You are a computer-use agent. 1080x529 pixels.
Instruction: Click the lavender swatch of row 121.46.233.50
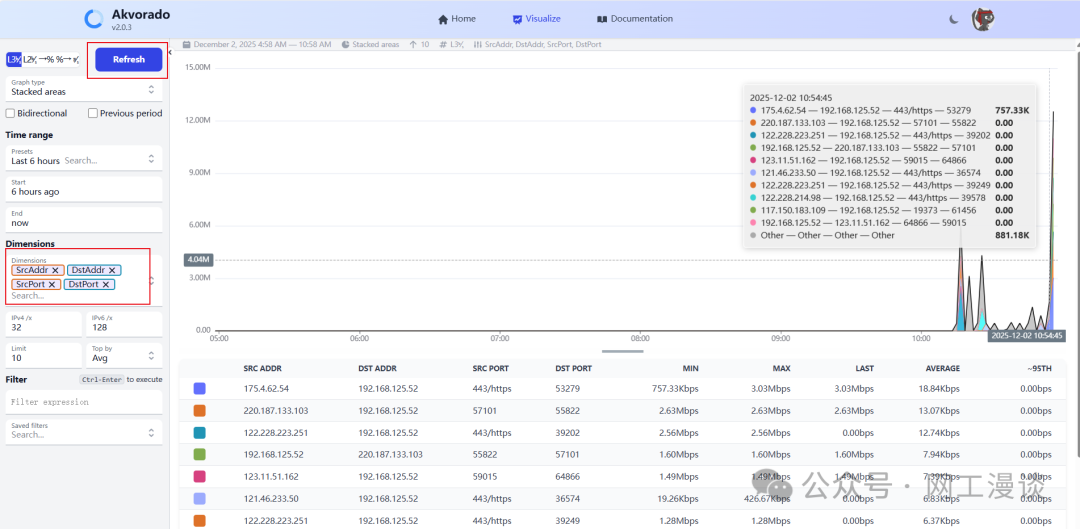(x=200, y=499)
